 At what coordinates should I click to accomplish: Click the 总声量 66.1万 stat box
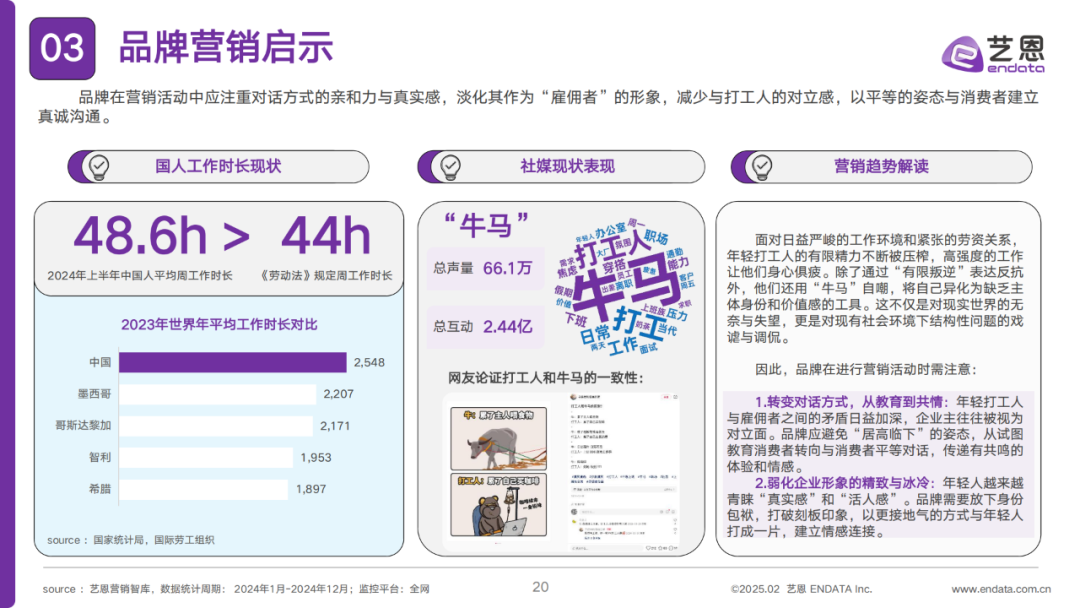click(485, 268)
